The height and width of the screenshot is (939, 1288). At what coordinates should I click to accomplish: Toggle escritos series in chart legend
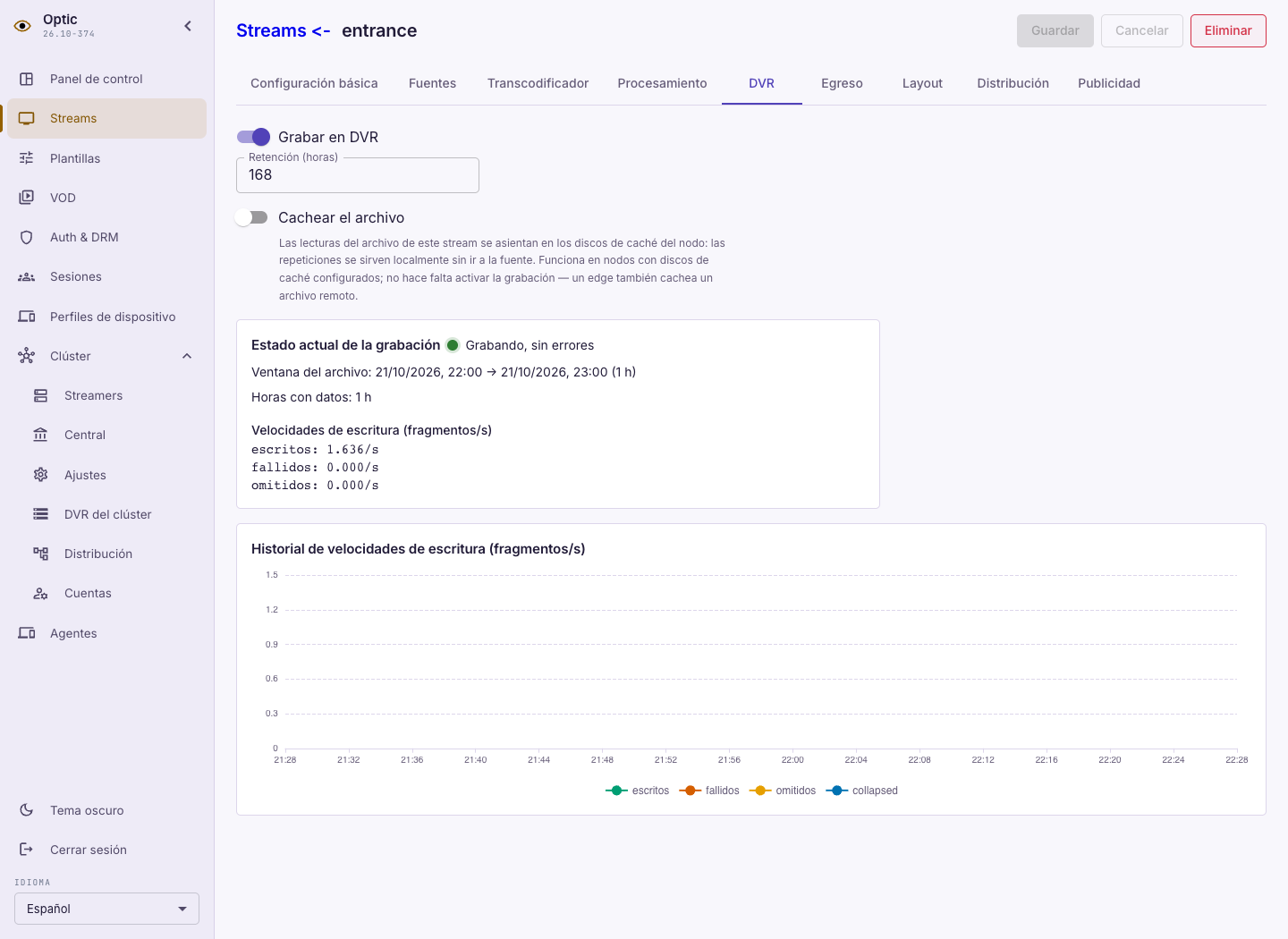tap(637, 791)
